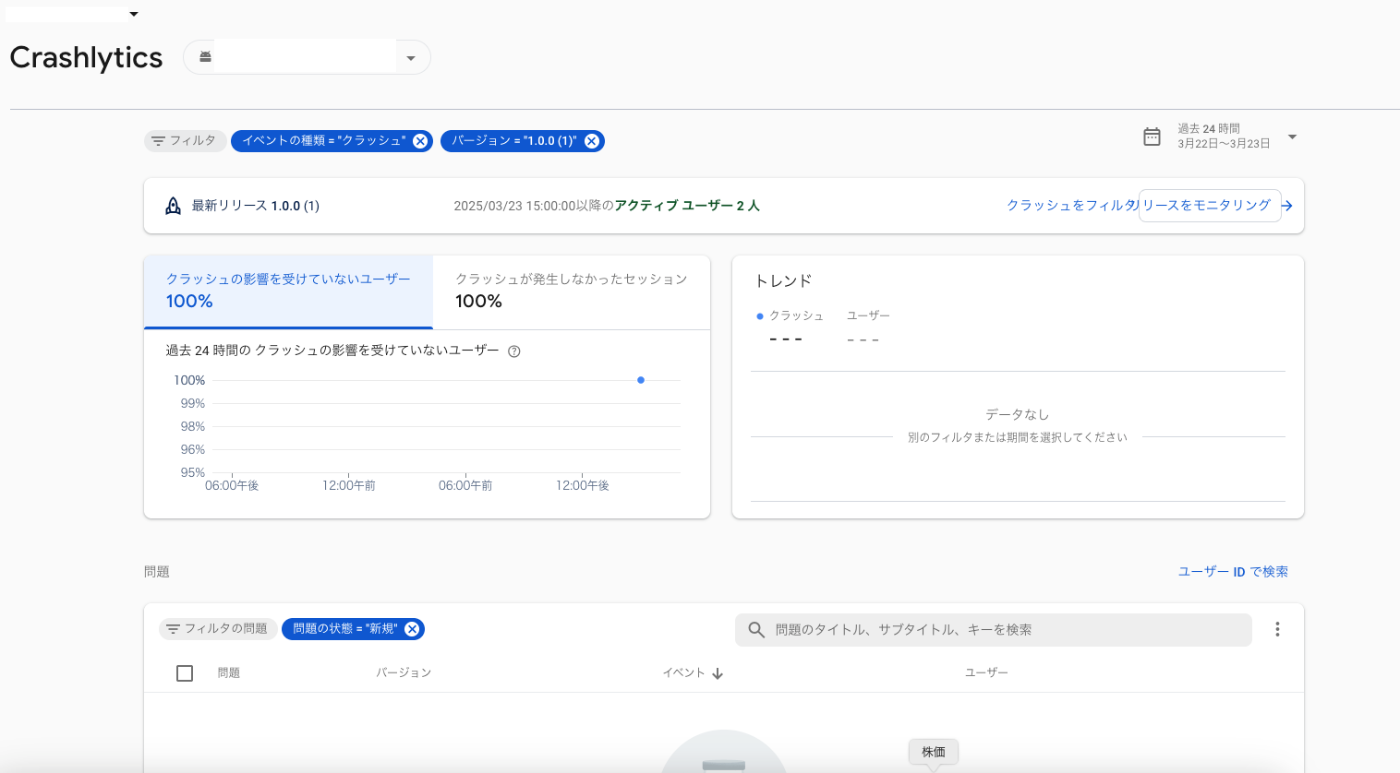Screen dimensions: 1400x773
Task: Switch to the クラッシュが発生しなかったセッション tab
Action: tap(571, 292)
